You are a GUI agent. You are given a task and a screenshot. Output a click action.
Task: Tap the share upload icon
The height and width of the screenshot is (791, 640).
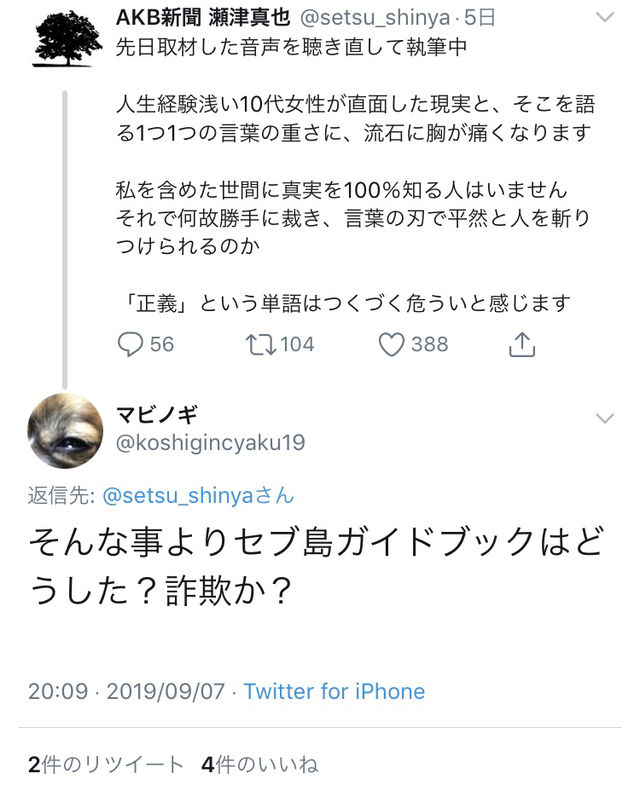[x=521, y=345]
